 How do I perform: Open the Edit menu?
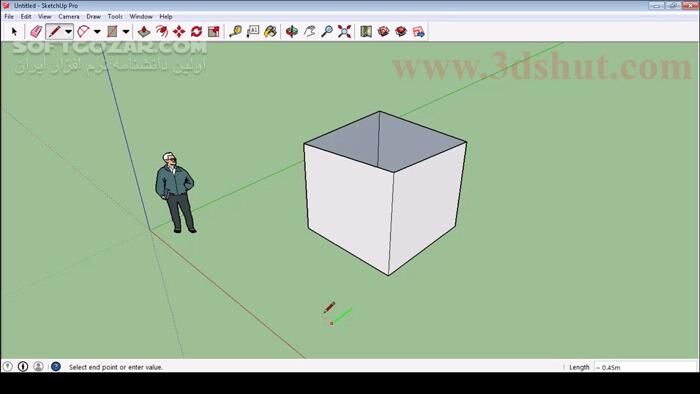coord(26,17)
